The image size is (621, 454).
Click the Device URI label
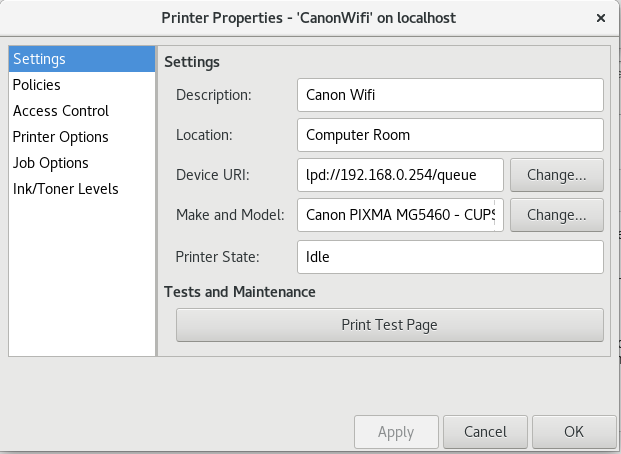pyautogui.click(x=213, y=175)
